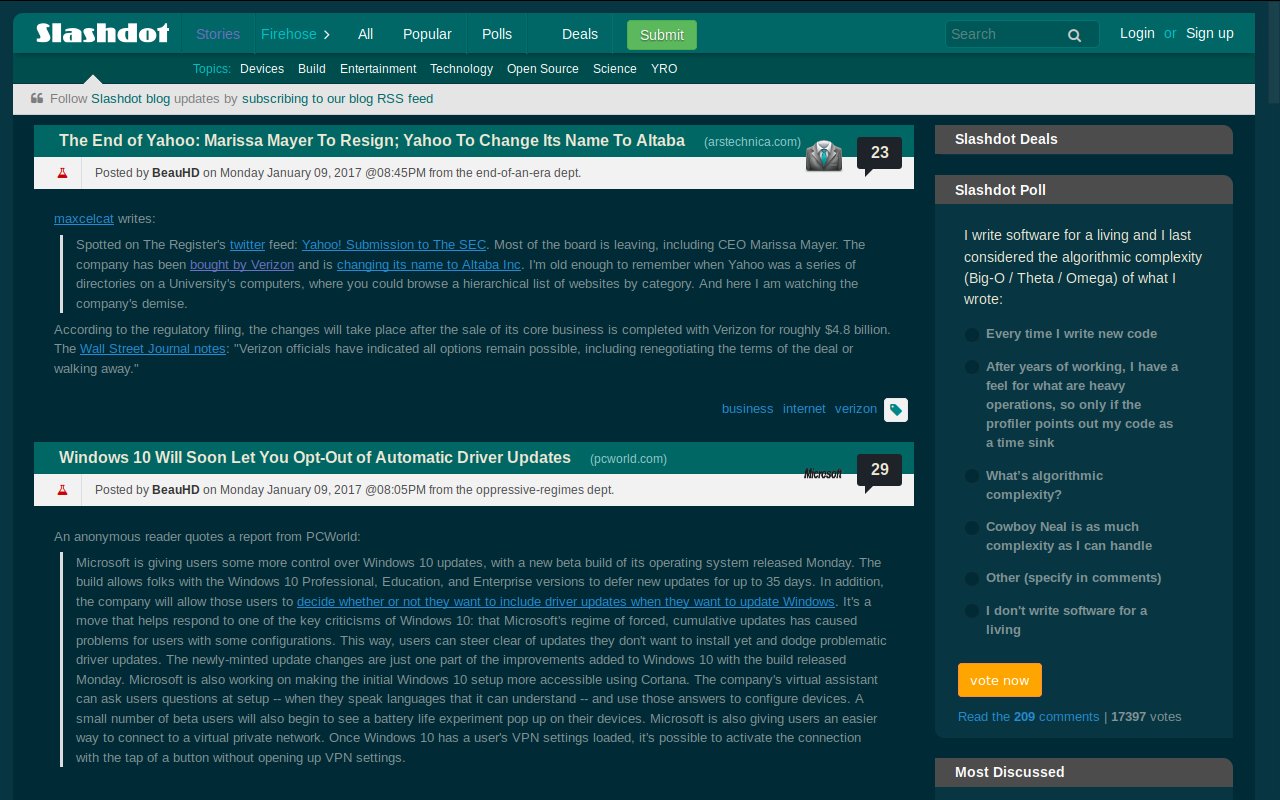The height and width of the screenshot is (800, 1280).
Task: Open the 'bought by Verizon' link
Action: [x=242, y=264]
